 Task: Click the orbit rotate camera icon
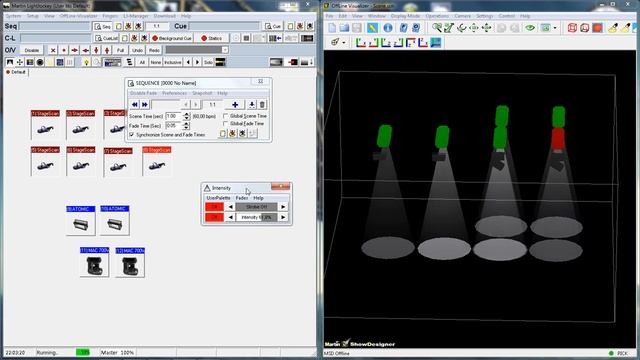click(x=462, y=28)
